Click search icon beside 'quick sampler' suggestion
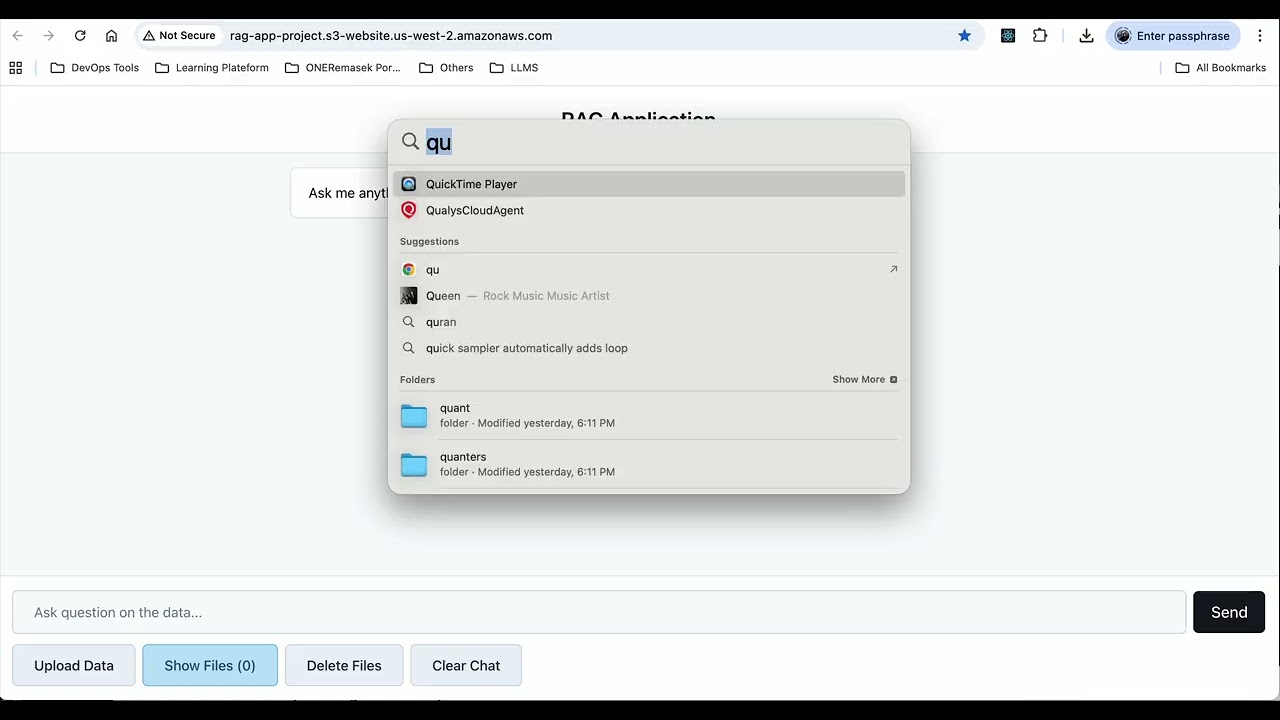 coord(408,348)
